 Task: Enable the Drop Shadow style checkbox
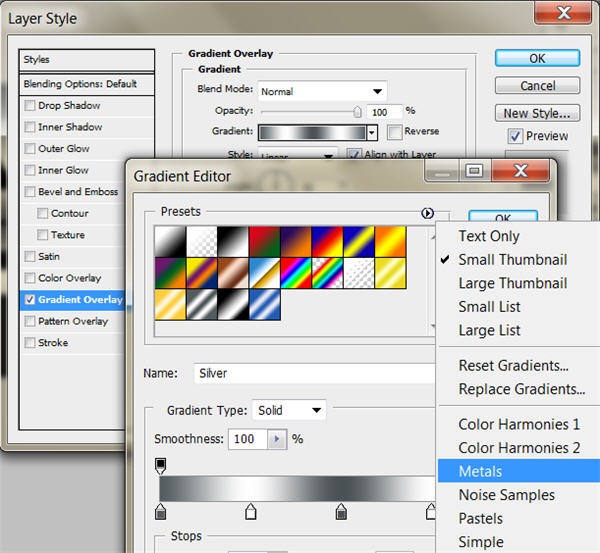[x=30, y=106]
